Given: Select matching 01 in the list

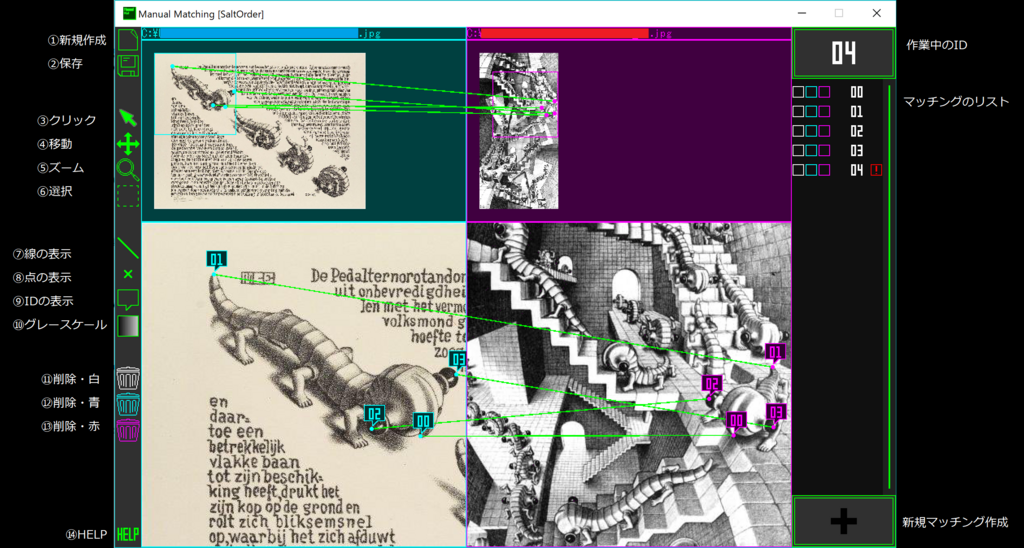Looking at the screenshot, I should tap(856, 112).
